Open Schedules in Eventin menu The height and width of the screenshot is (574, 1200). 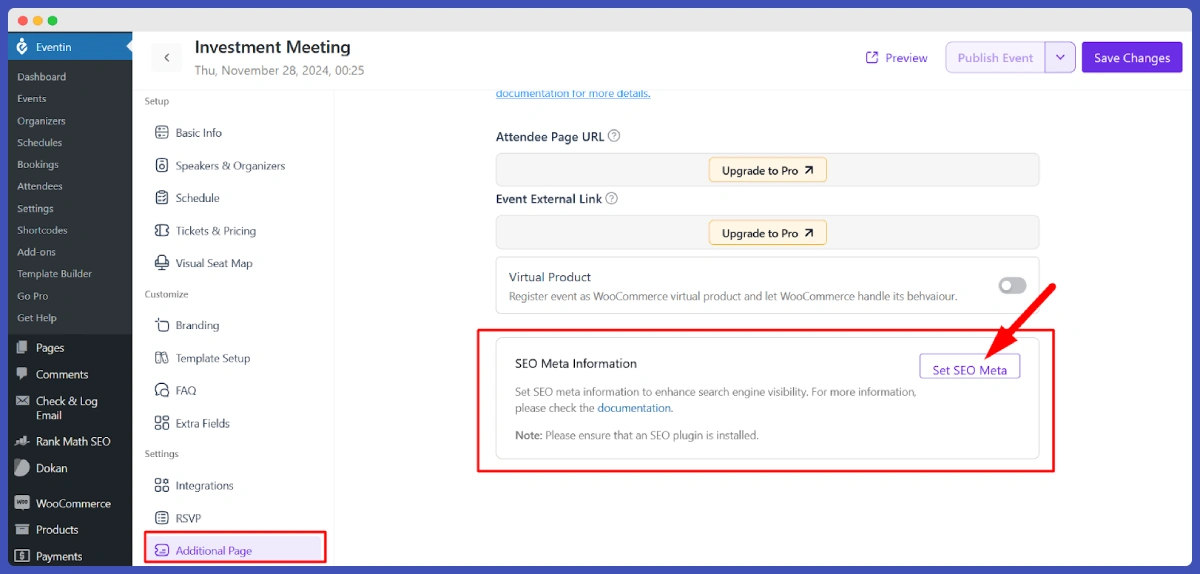pyautogui.click(x=39, y=143)
